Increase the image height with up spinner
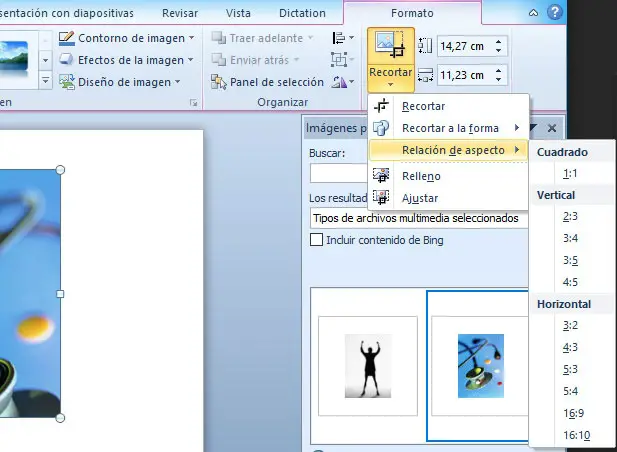 (x=499, y=42)
